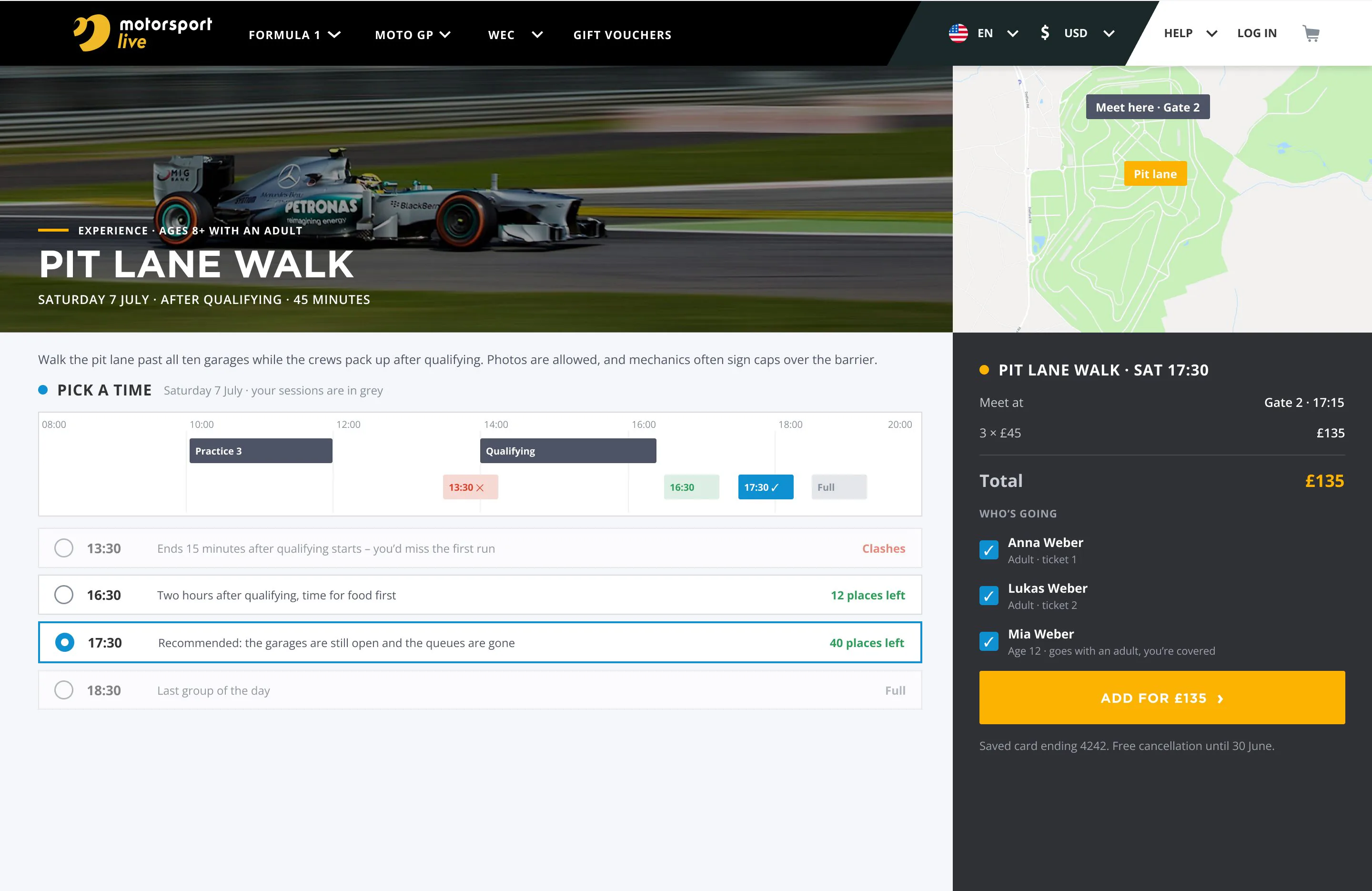Open the USD currency dropdown arrow

[1109, 33]
